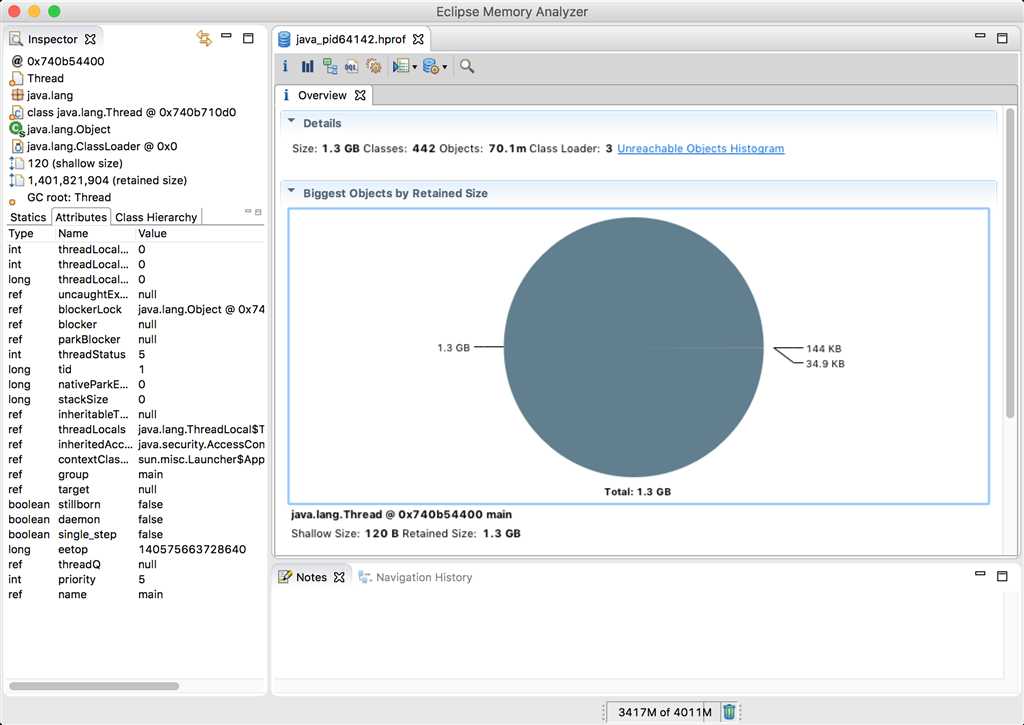Click the large 1.3 GB pie slice
Image resolution: width=1024 pixels, height=725 pixels.
(x=633, y=347)
